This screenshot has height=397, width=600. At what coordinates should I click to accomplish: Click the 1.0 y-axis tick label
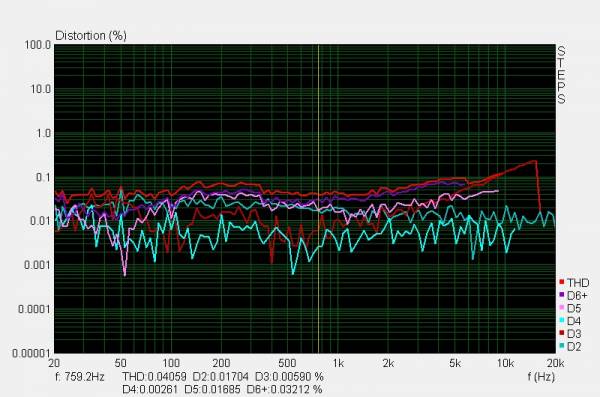(x=43, y=133)
